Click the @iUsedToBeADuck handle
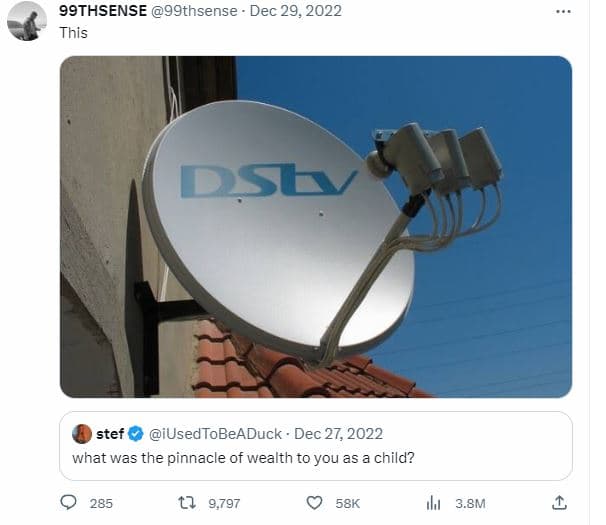606x525 pixels. 215,434
